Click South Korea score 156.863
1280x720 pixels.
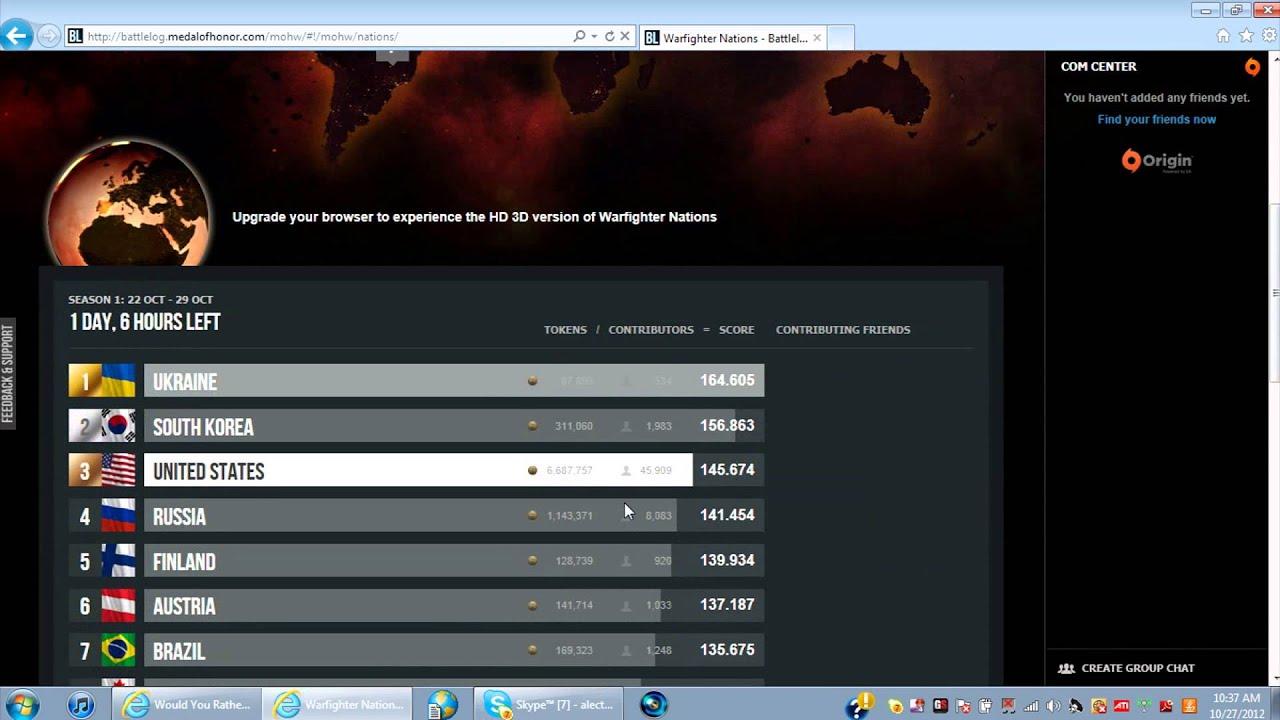pyautogui.click(x=727, y=426)
